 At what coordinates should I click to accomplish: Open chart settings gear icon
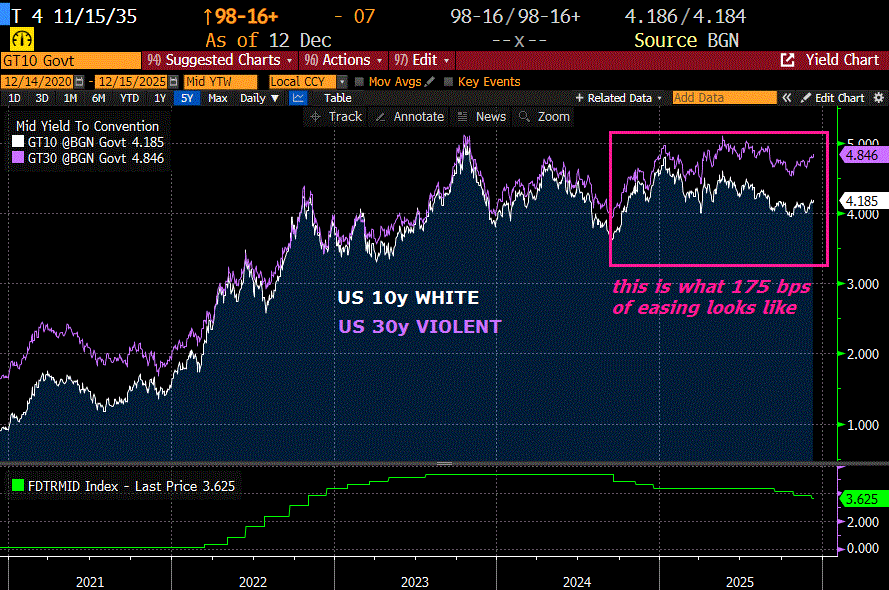(x=878, y=98)
